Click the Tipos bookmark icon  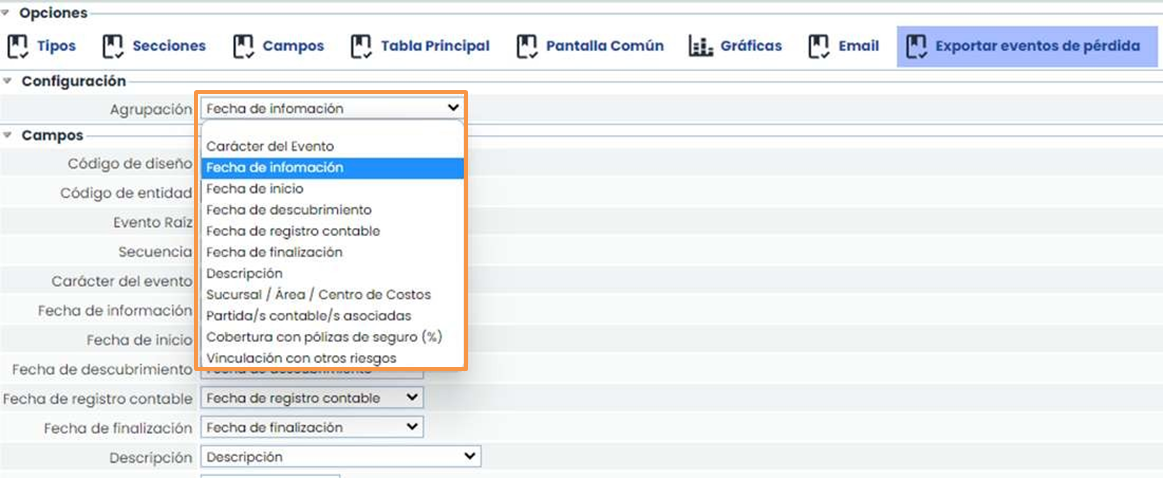[17, 46]
